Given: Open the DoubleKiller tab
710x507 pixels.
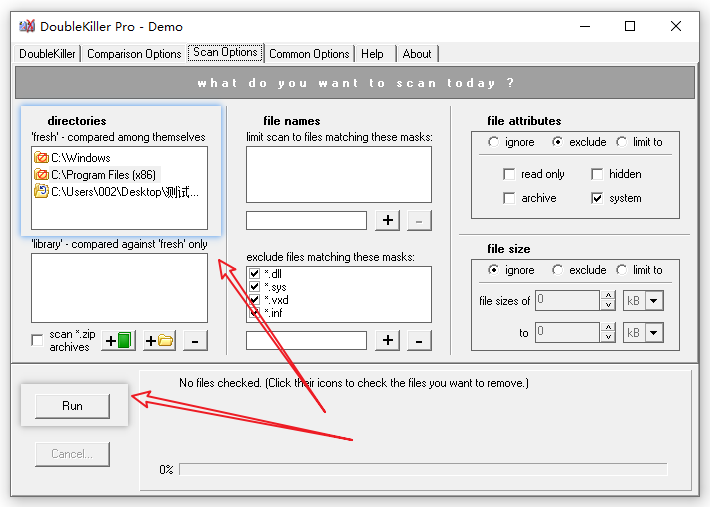Looking at the screenshot, I should pos(47,54).
